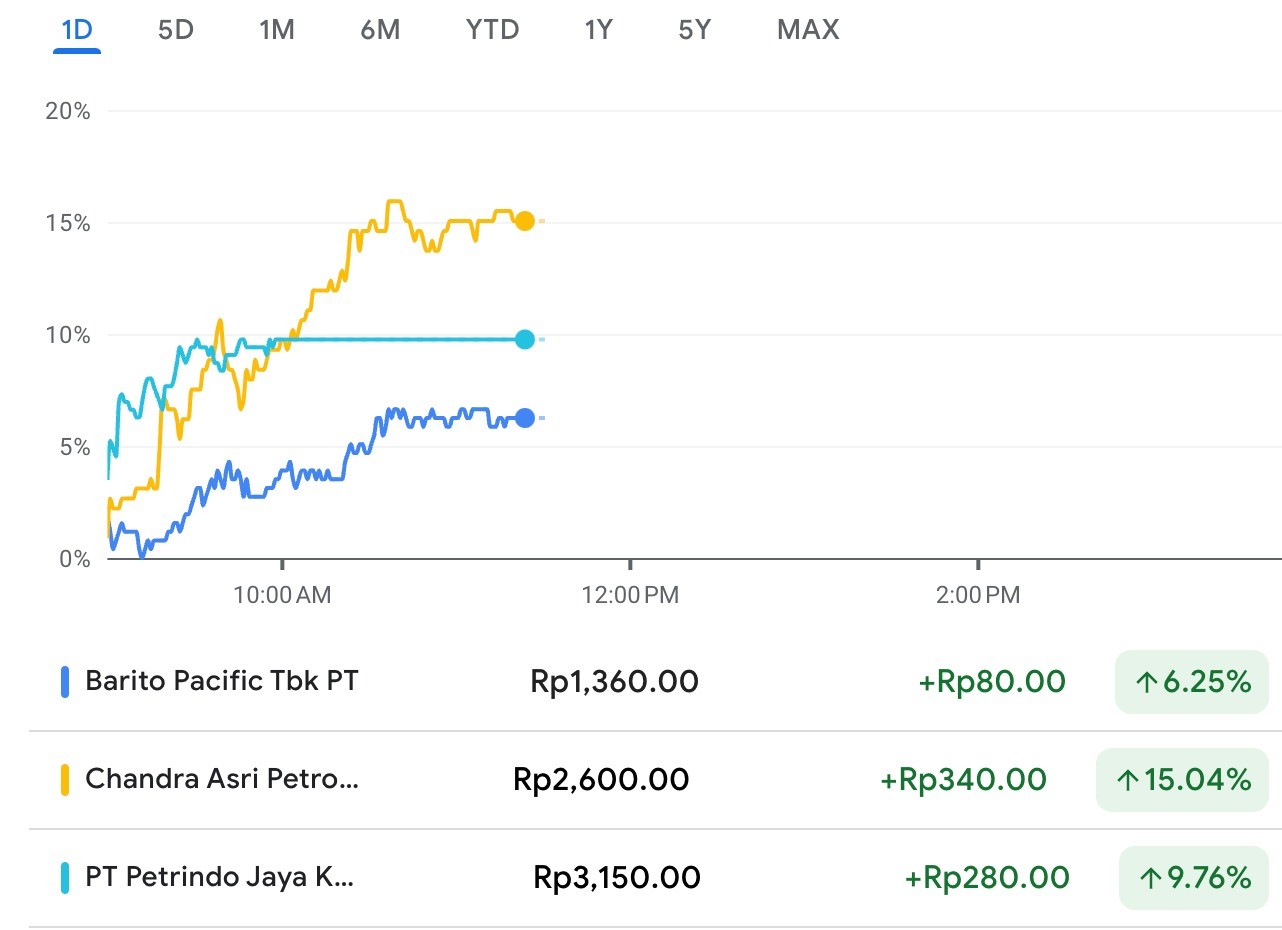The height and width of the screenshot is (930, 1282).
Task: Select the YTD time range
Action: [x=492, y=30]
